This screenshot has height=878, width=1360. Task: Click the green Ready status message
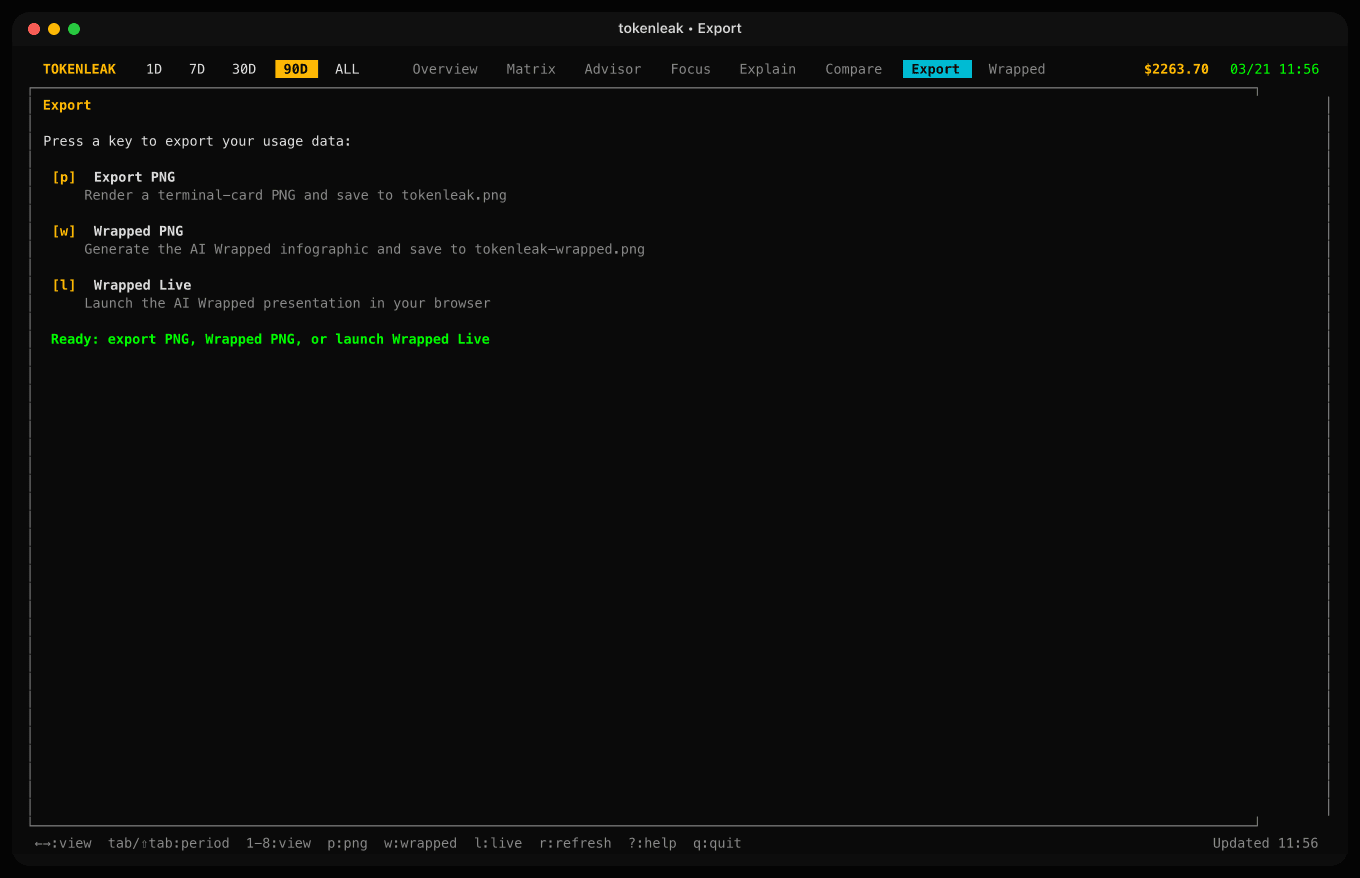click(270, 339)
